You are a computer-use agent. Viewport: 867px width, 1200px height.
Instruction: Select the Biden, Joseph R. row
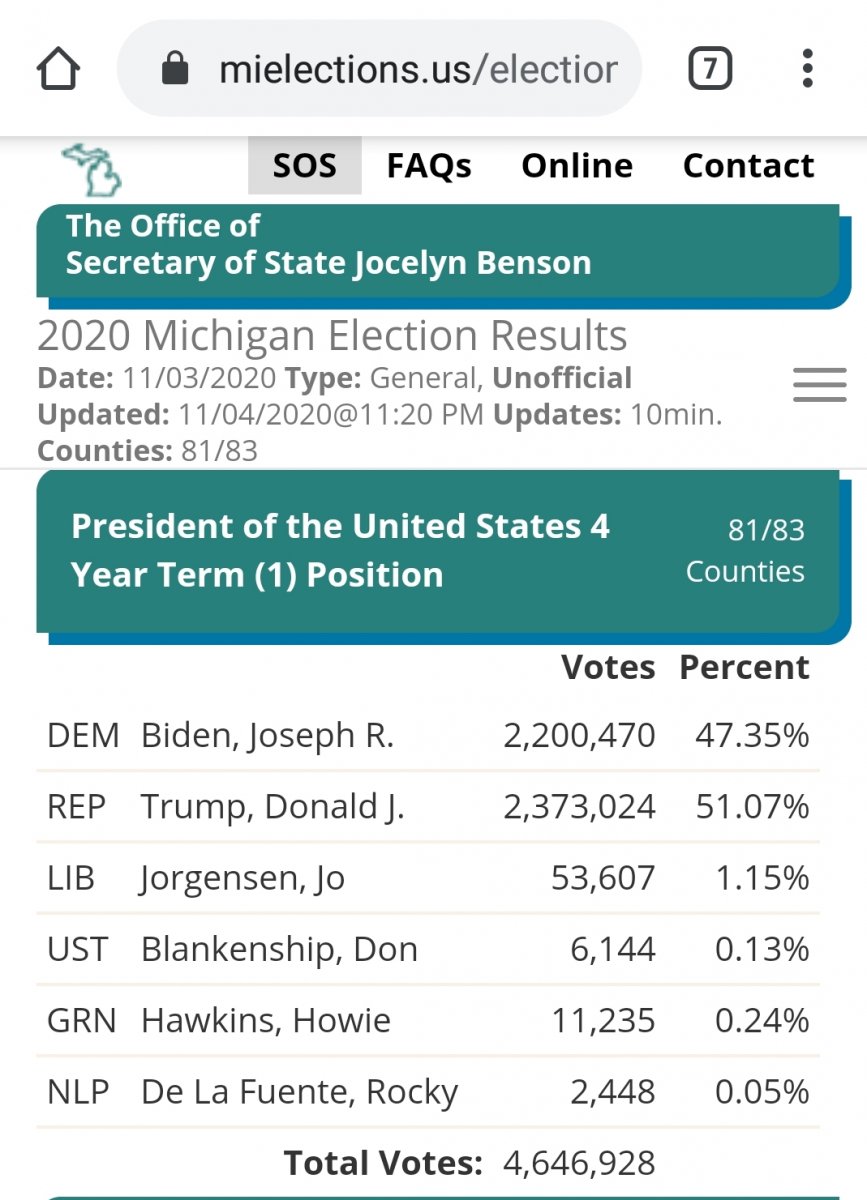[x=428, y=736]
